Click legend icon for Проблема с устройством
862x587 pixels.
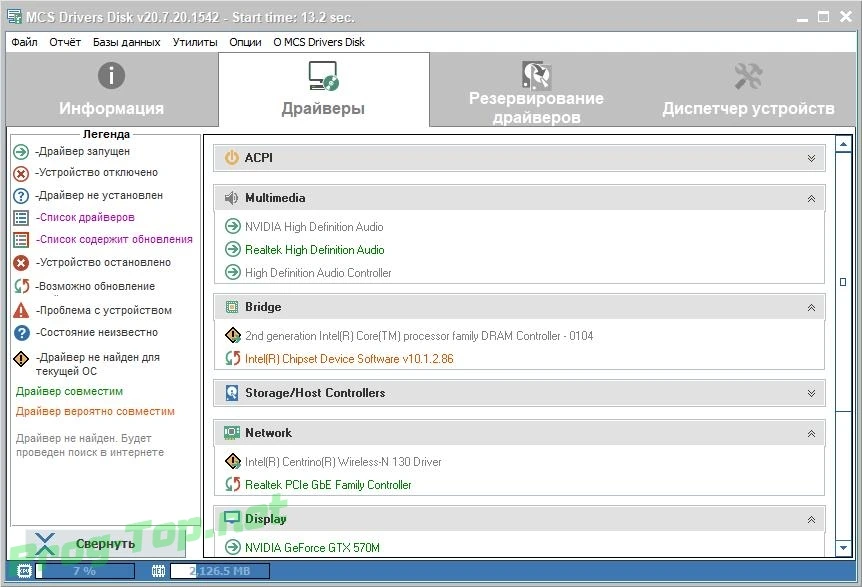(x=21, y=310)
